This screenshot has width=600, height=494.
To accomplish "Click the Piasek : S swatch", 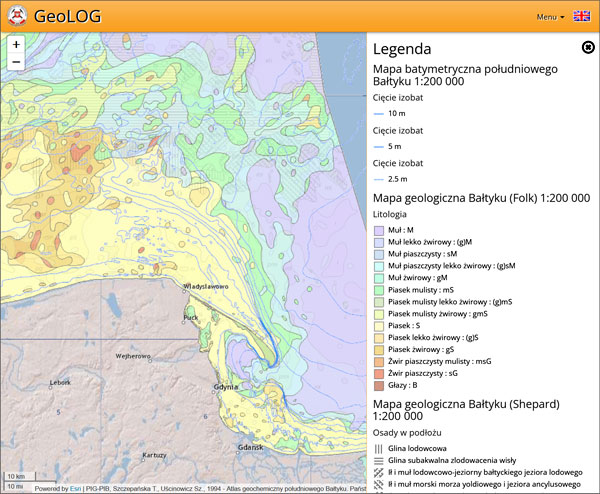I will (378, 326).
